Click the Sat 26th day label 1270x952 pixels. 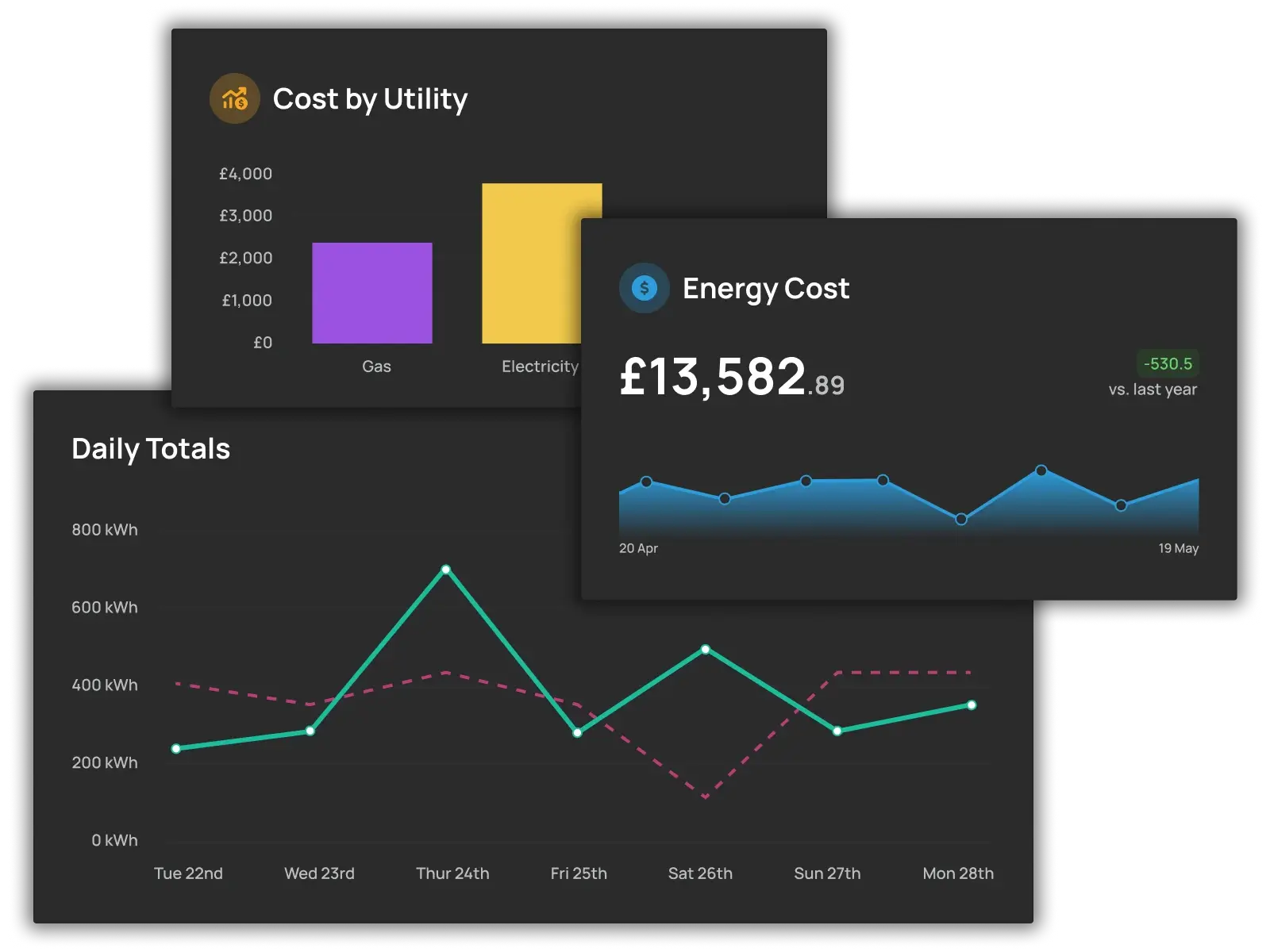coord(700,873)
